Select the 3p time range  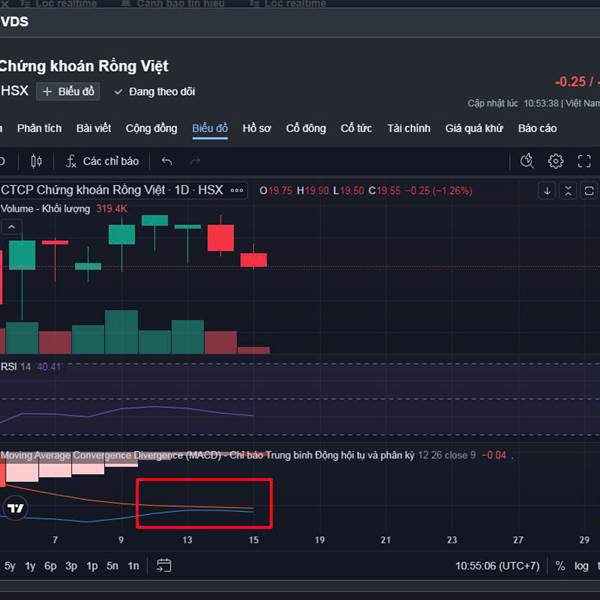click(71, 566)
